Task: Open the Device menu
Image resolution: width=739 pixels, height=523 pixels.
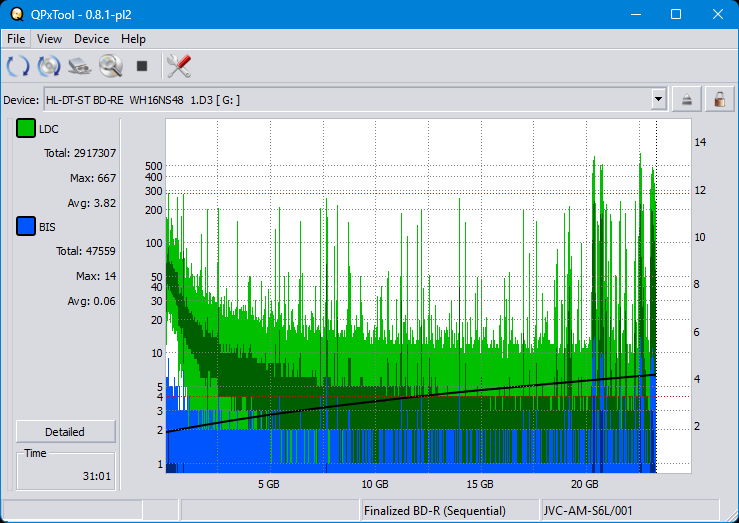Action: tap(91, 39)
